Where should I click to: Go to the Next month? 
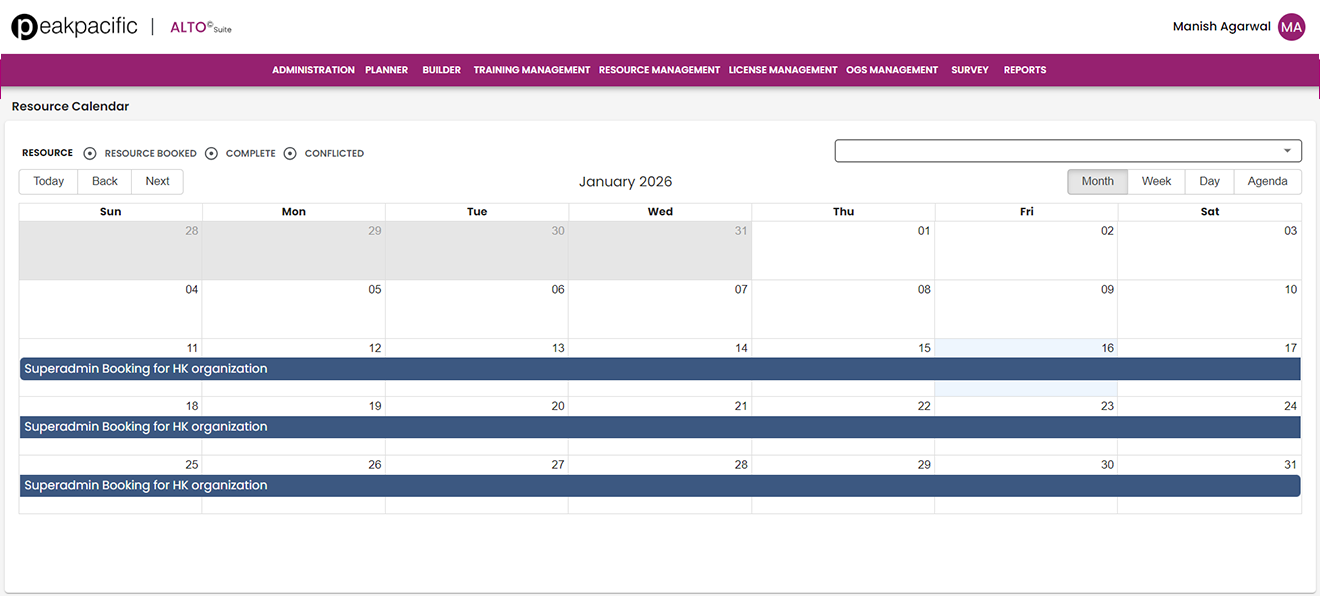[x=157, y=182]
